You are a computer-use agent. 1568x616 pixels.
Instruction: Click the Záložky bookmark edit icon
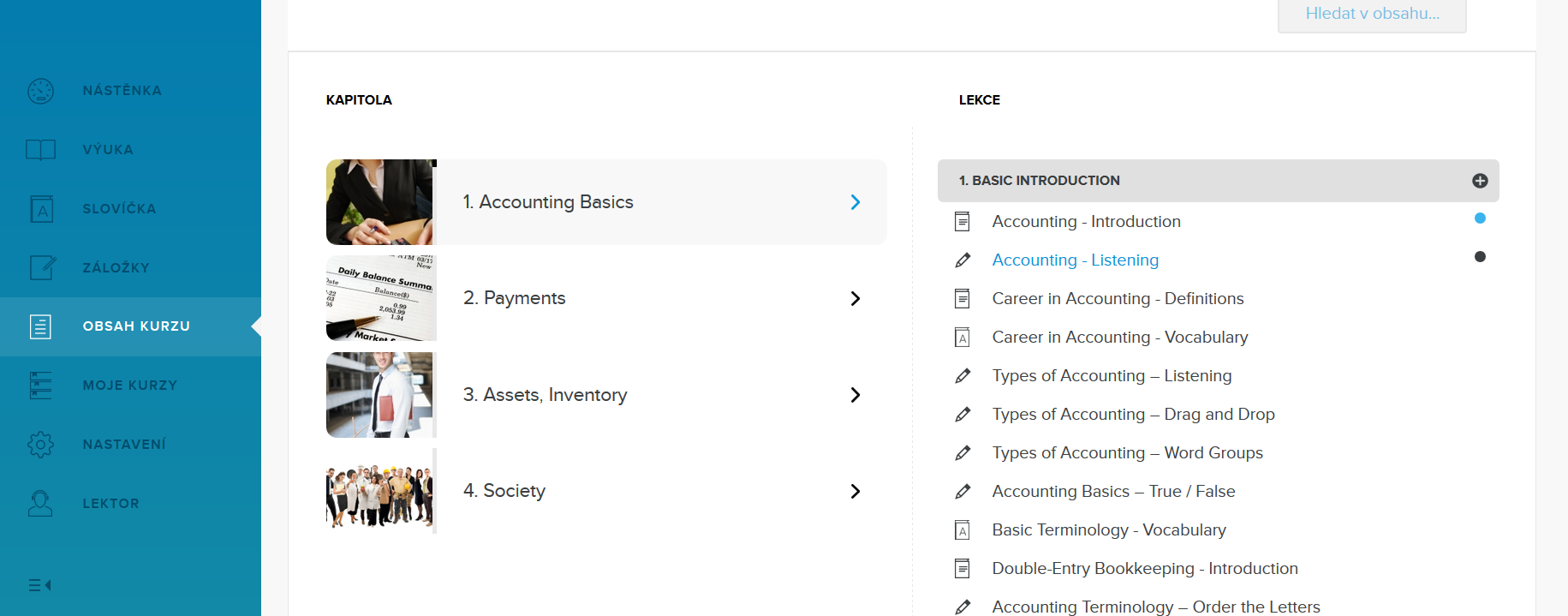coord(42,268)
